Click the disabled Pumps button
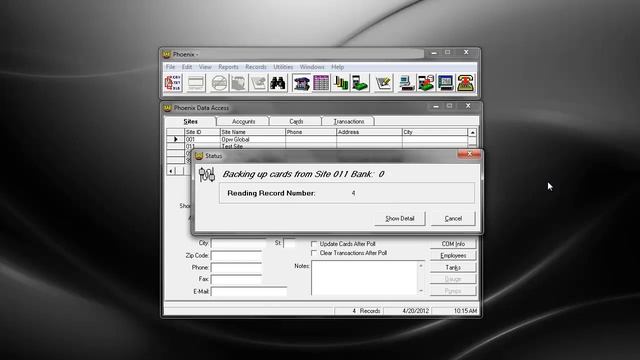The image size is (640, 360). point(453,291)
